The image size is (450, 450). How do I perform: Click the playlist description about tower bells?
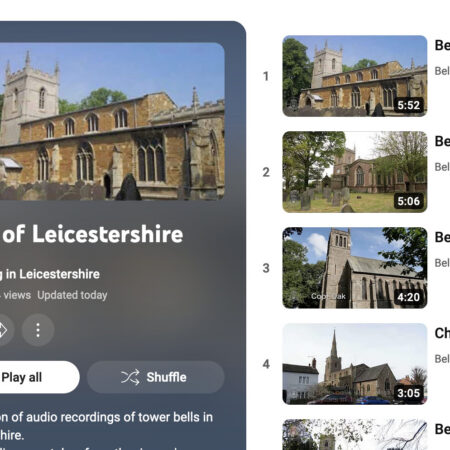click(x=106, y=426)
